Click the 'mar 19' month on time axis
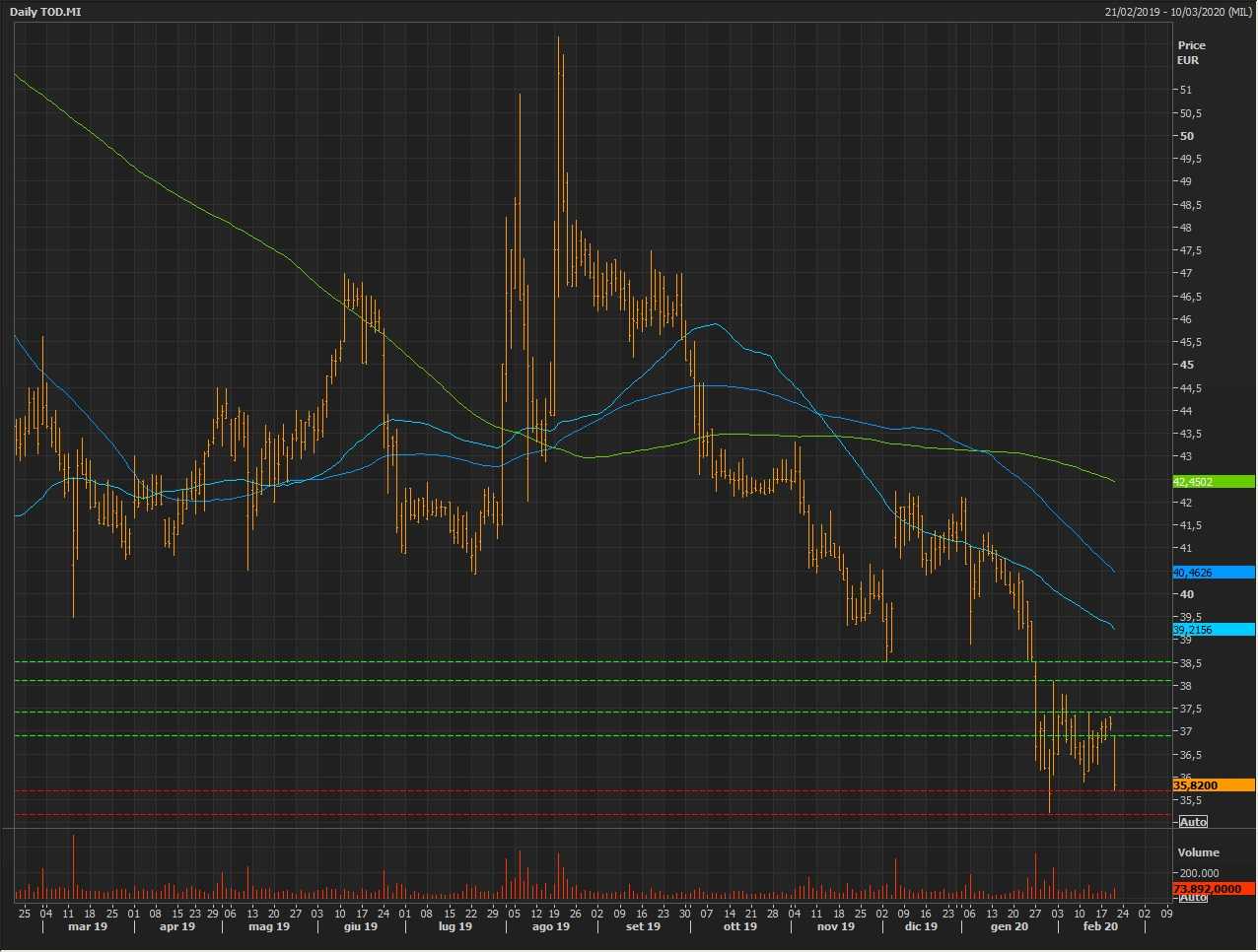The image size is (1258, 952). coord(88,927)
